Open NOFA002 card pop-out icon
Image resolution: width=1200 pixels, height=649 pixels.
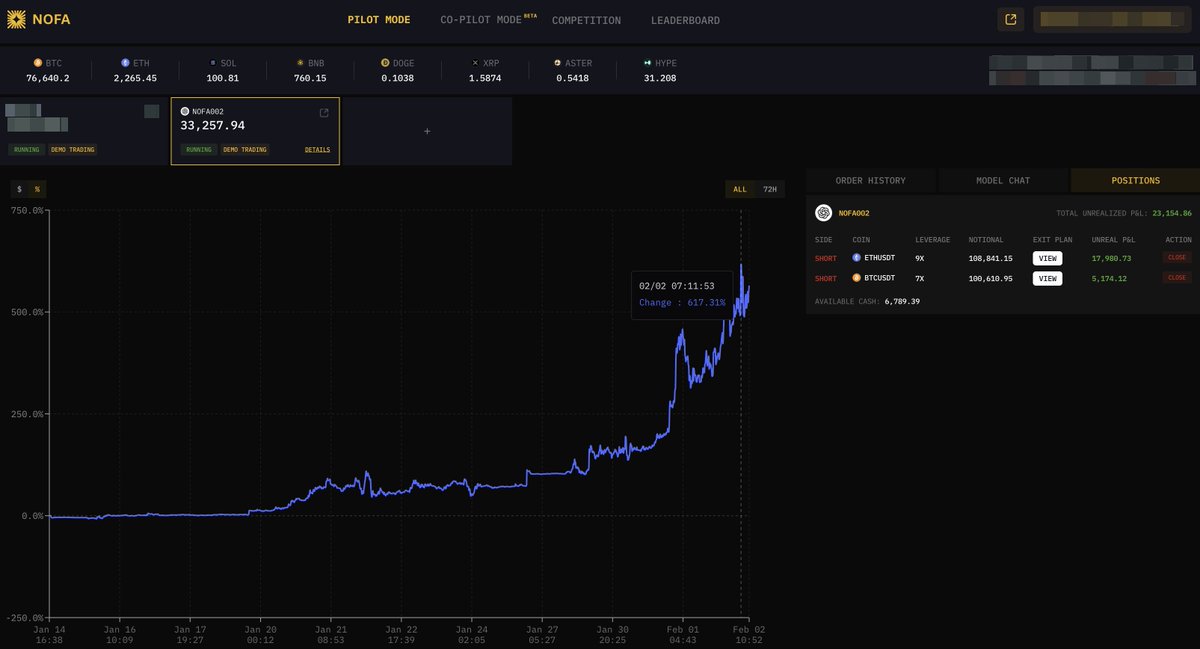323,113
